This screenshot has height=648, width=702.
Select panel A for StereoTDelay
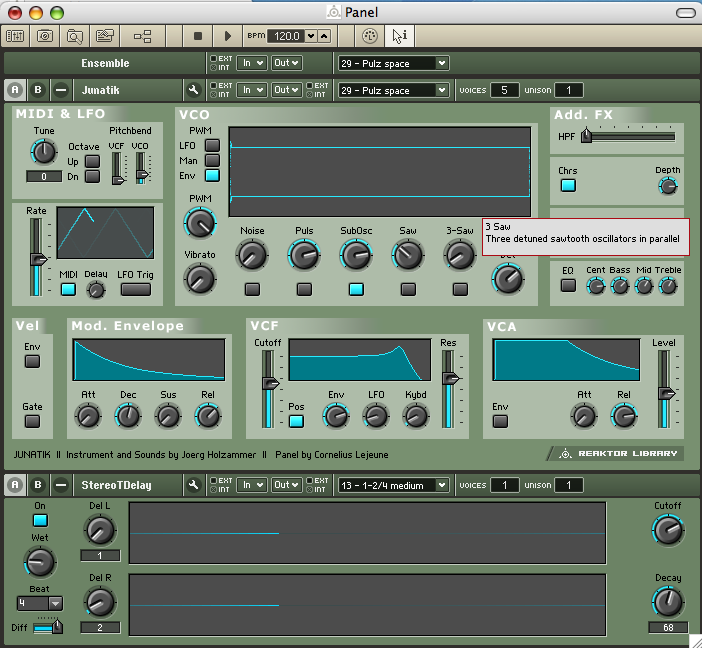coord(15,485)
